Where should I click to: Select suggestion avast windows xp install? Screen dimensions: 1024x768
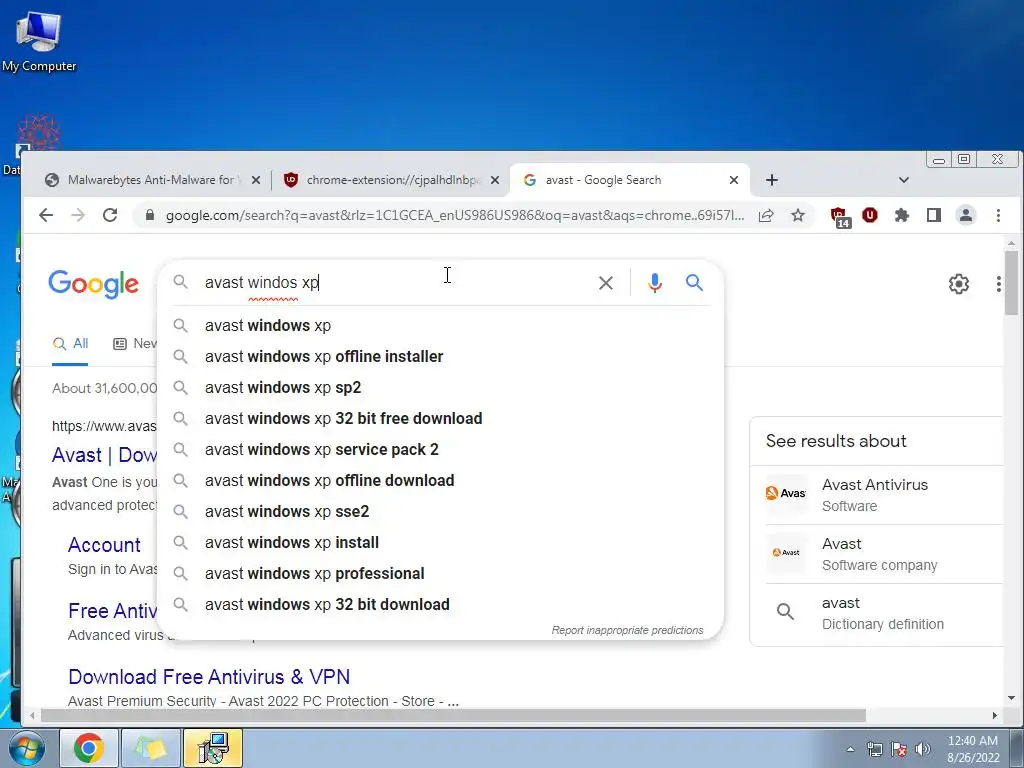tap(441, 543)
